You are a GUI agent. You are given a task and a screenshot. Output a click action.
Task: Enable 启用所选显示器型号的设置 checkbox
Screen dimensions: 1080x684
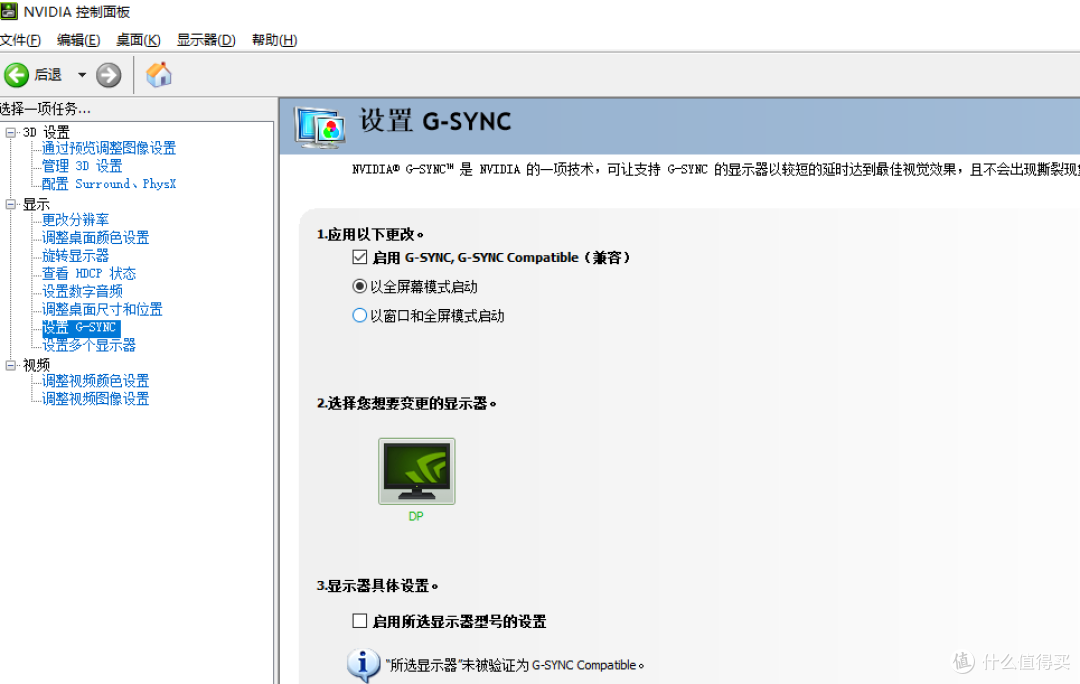(359, 621)
